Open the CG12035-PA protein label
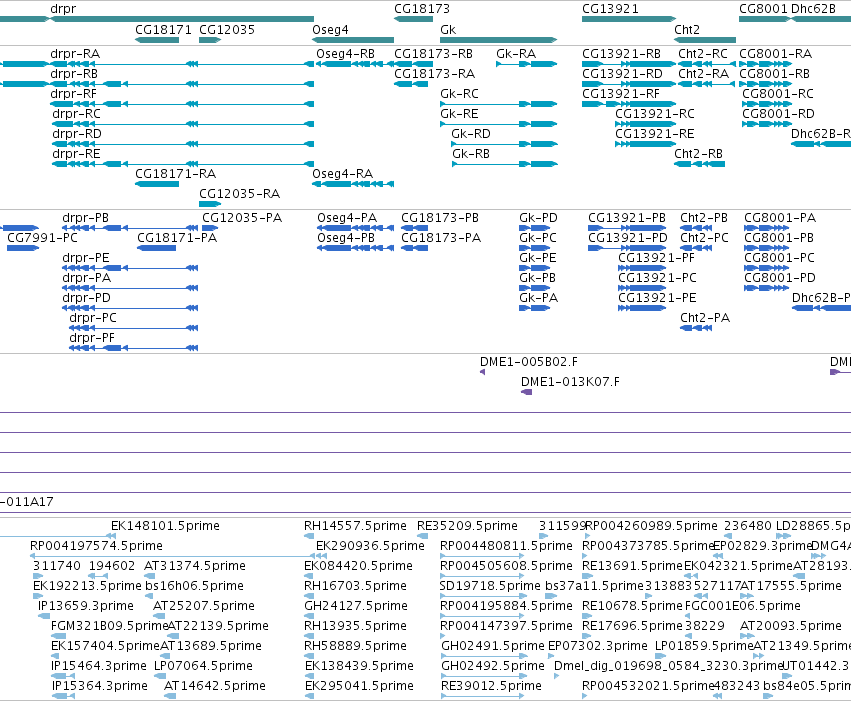The height and width of the screenshot is (701, 851). tap(242, 218)
